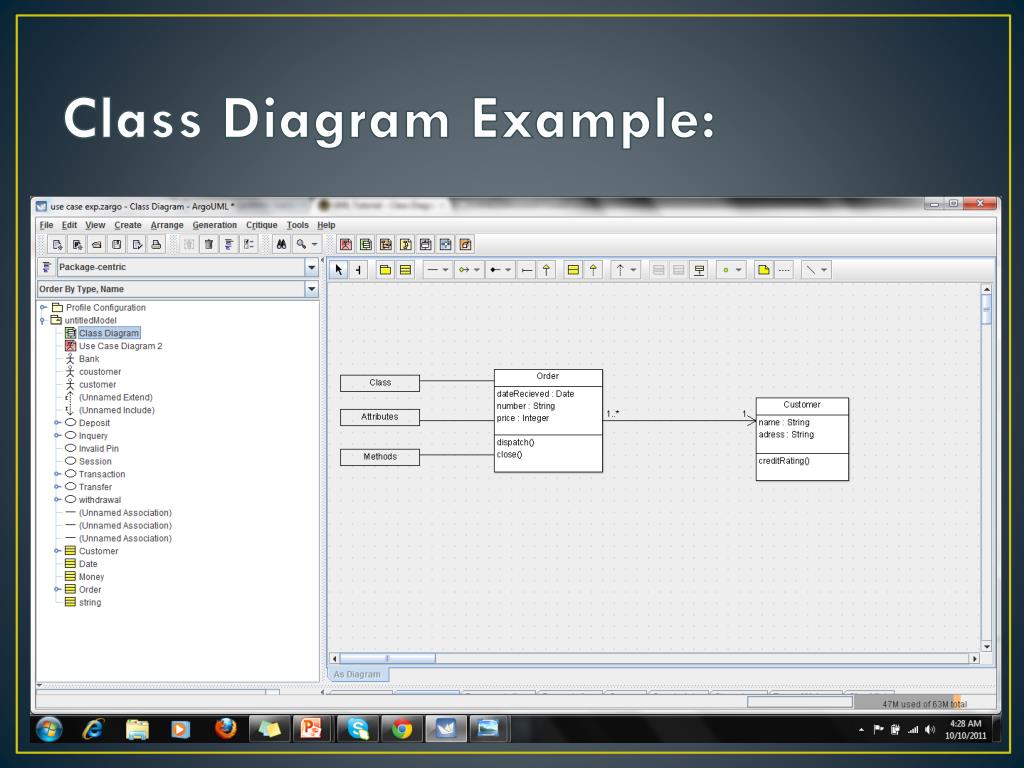
Task: Open Firefox from the Windows taskbar
Action: (226, 730)
